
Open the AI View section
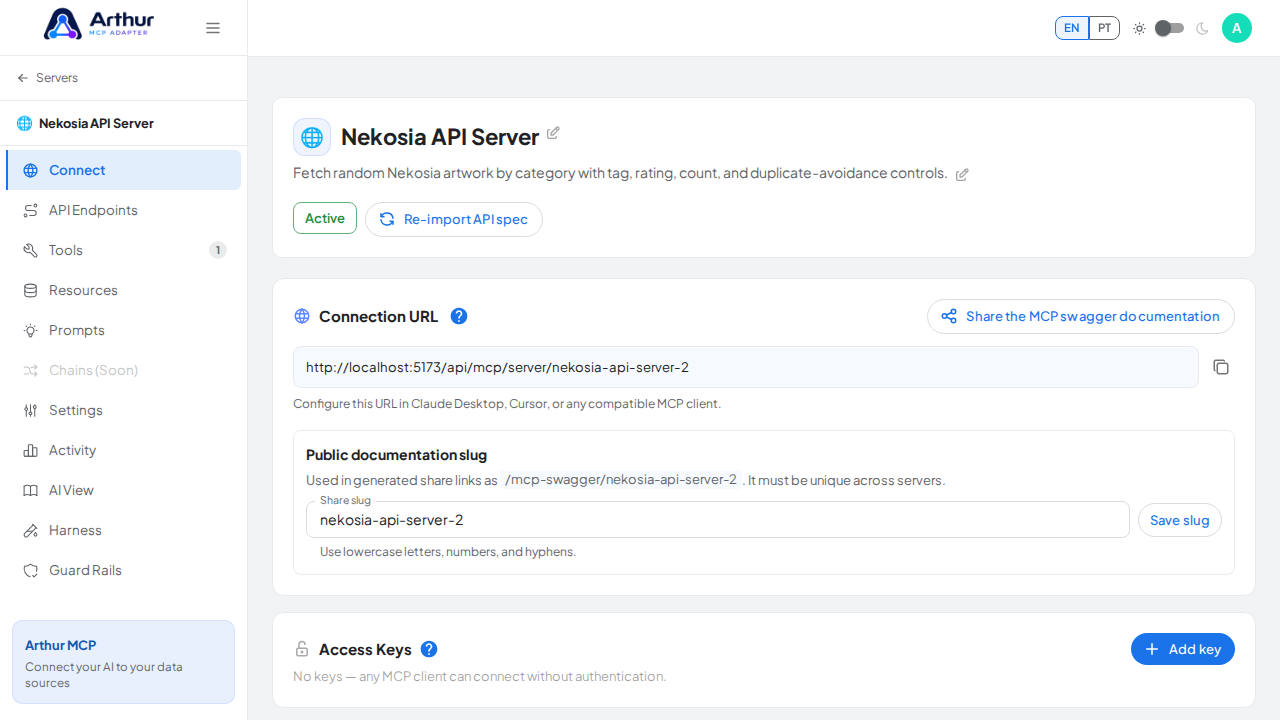coord(123,490)
